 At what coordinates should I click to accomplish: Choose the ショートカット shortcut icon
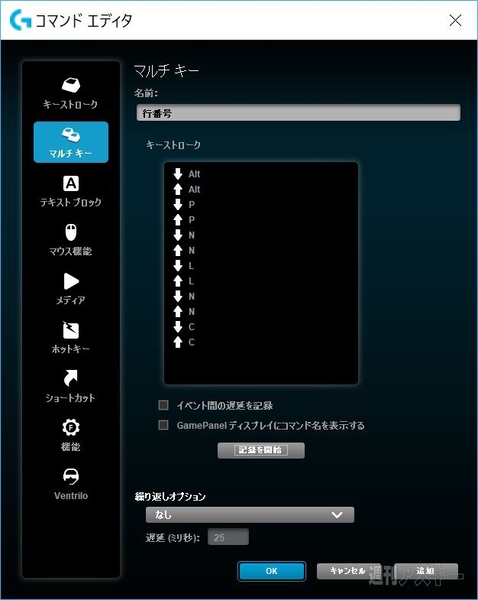(71, 378)
